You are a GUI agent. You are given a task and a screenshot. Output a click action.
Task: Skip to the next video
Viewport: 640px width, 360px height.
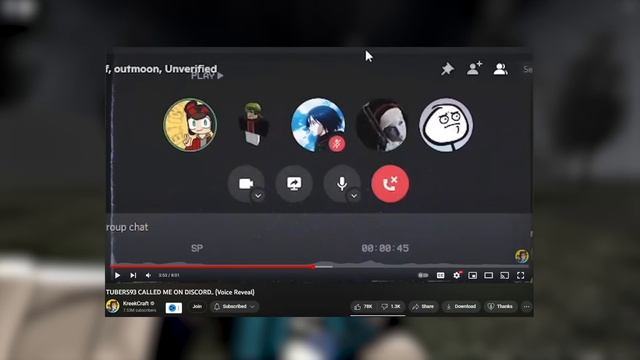coord(133,276)
